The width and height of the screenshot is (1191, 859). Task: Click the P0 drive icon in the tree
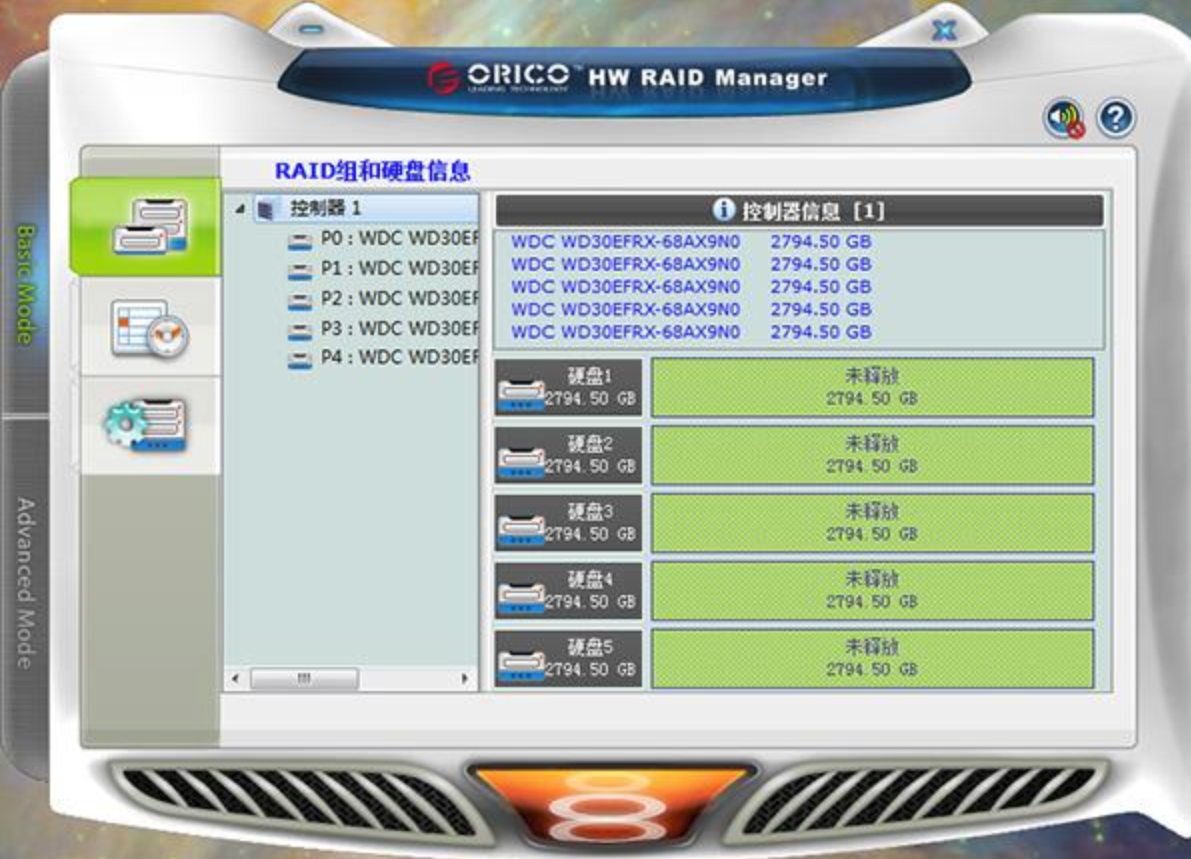pos(300,241)
